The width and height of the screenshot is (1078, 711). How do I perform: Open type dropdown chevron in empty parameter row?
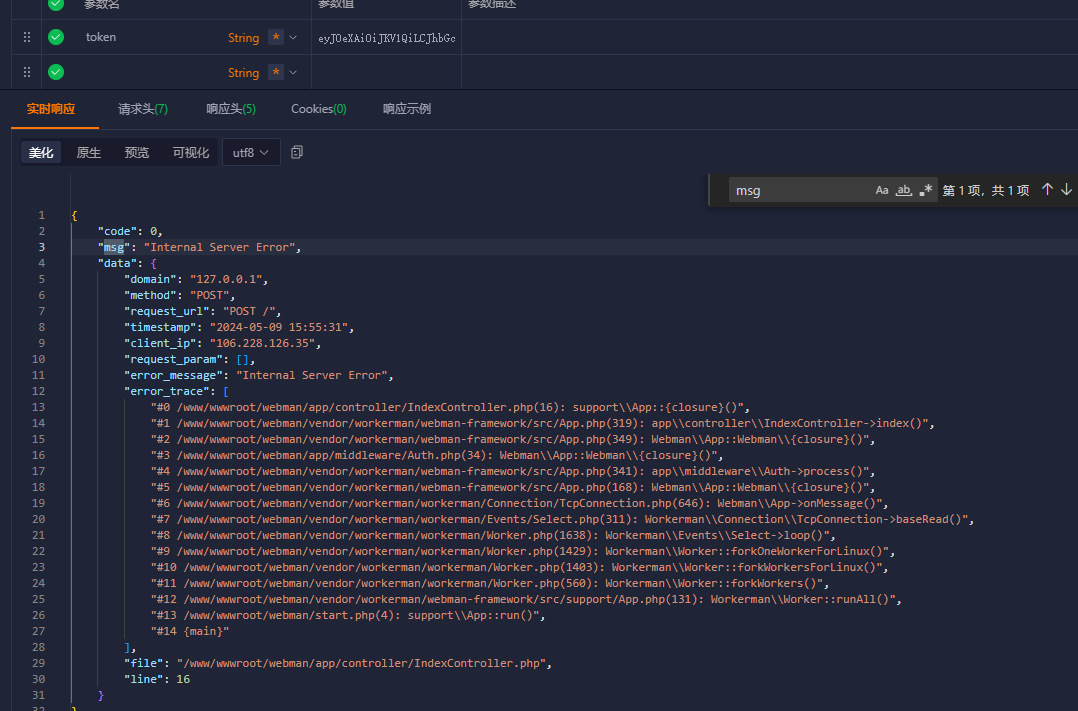coord(293,72)
